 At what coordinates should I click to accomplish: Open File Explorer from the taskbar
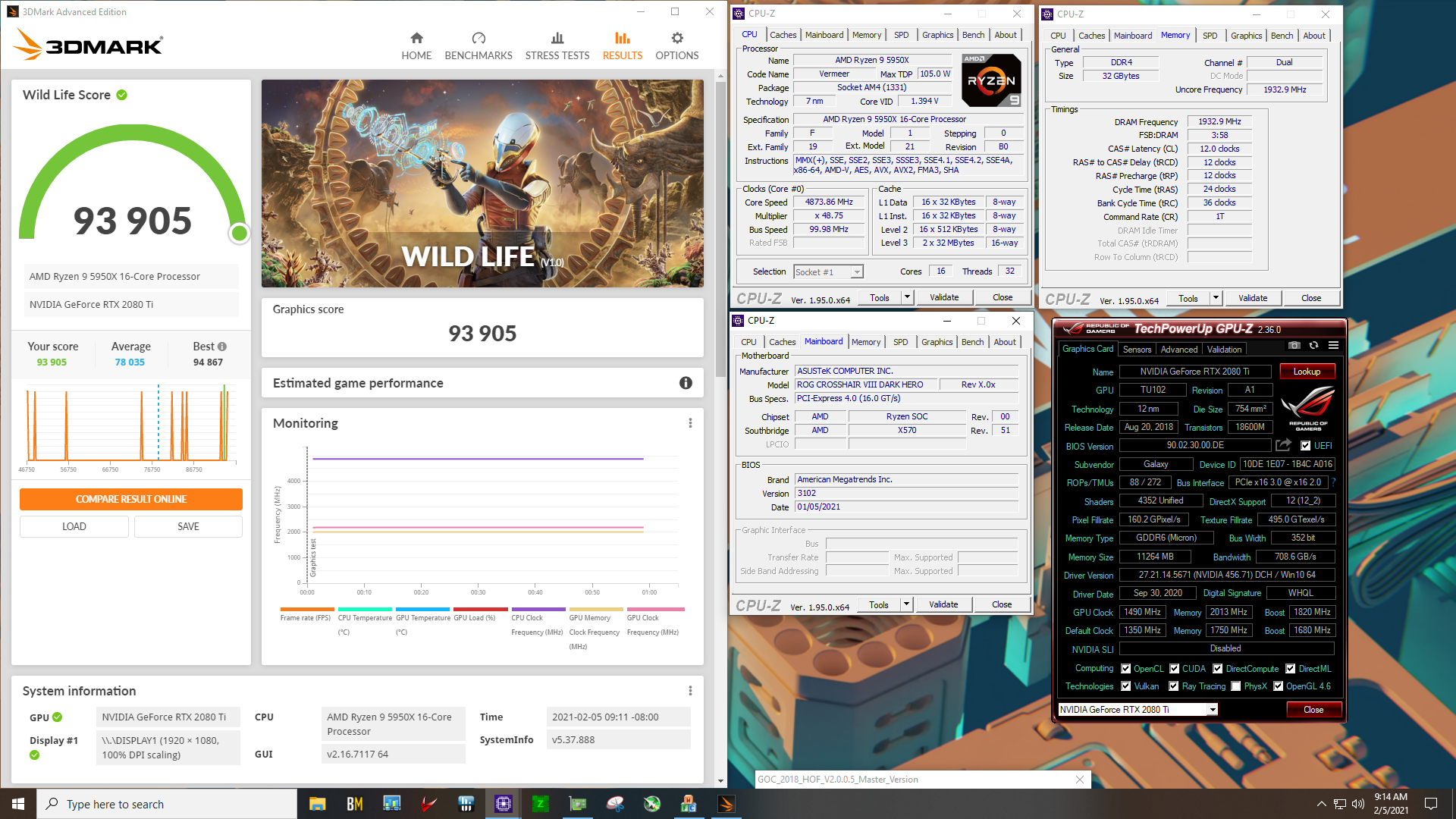(317, 804)
